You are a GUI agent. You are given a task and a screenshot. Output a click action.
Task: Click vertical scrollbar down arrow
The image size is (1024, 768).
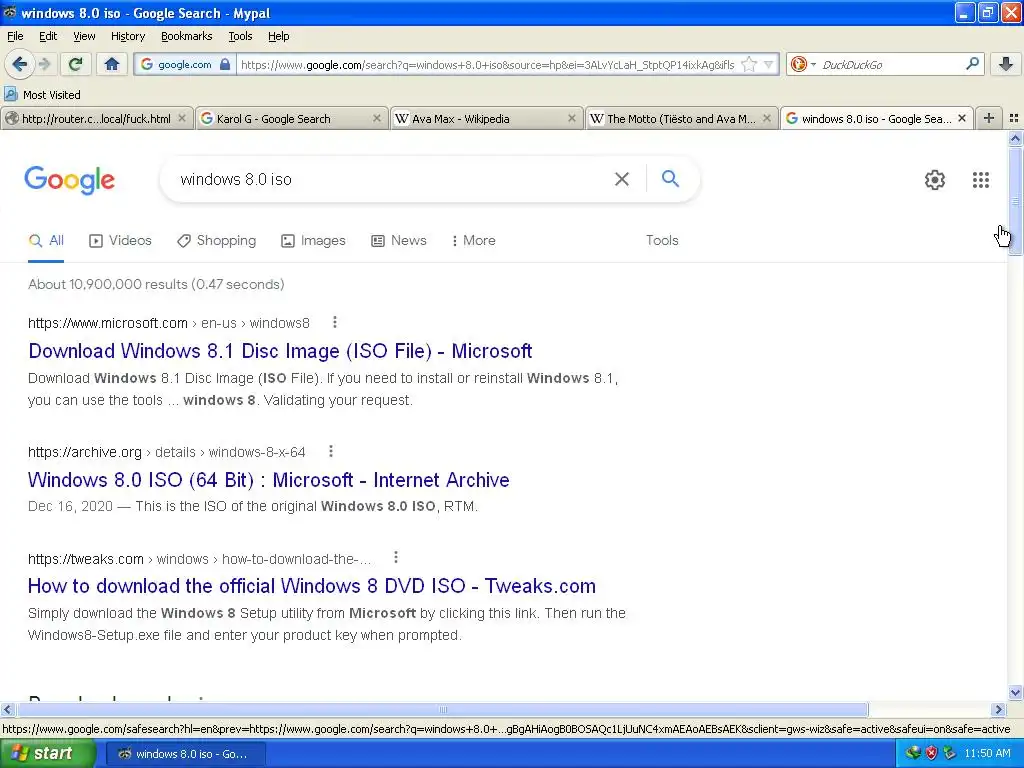point(1015,693)
